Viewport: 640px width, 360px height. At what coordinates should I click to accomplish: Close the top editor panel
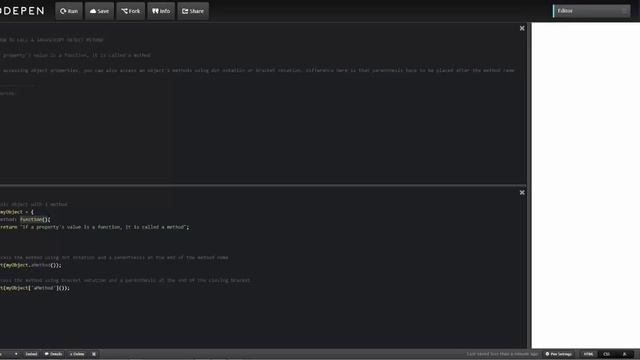click(522, 28)
